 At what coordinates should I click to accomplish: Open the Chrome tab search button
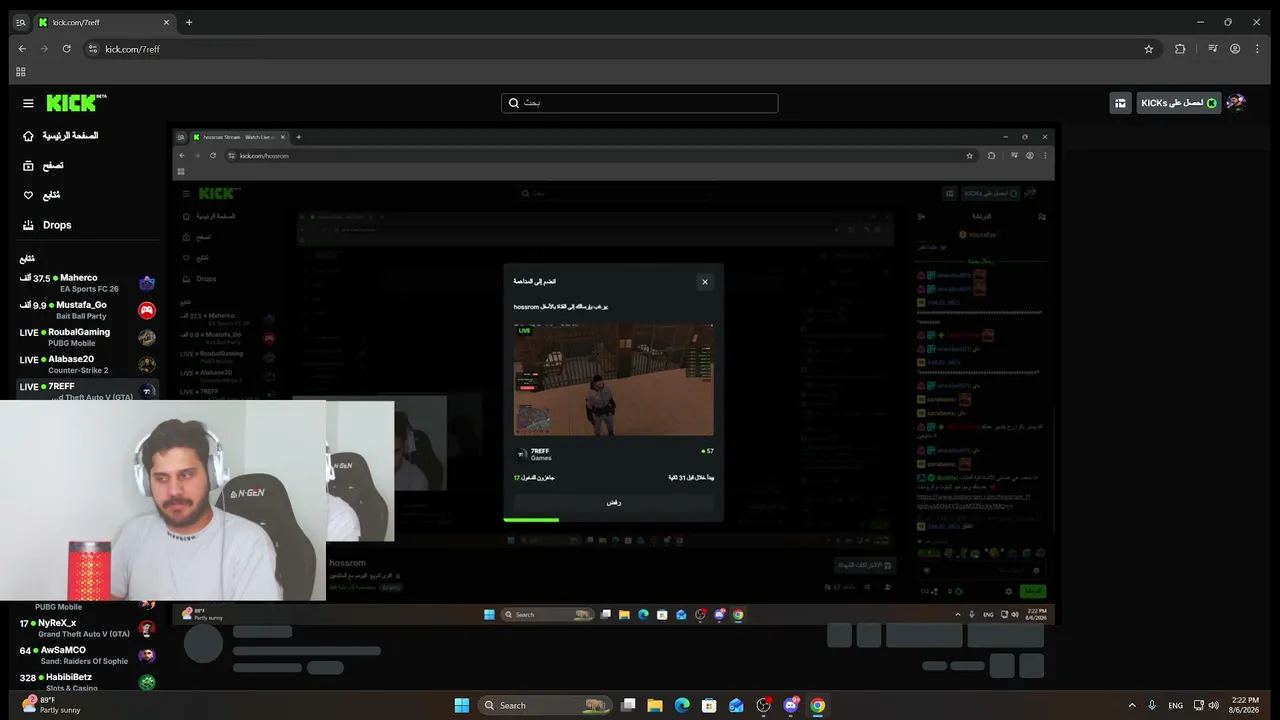[20, 22]
